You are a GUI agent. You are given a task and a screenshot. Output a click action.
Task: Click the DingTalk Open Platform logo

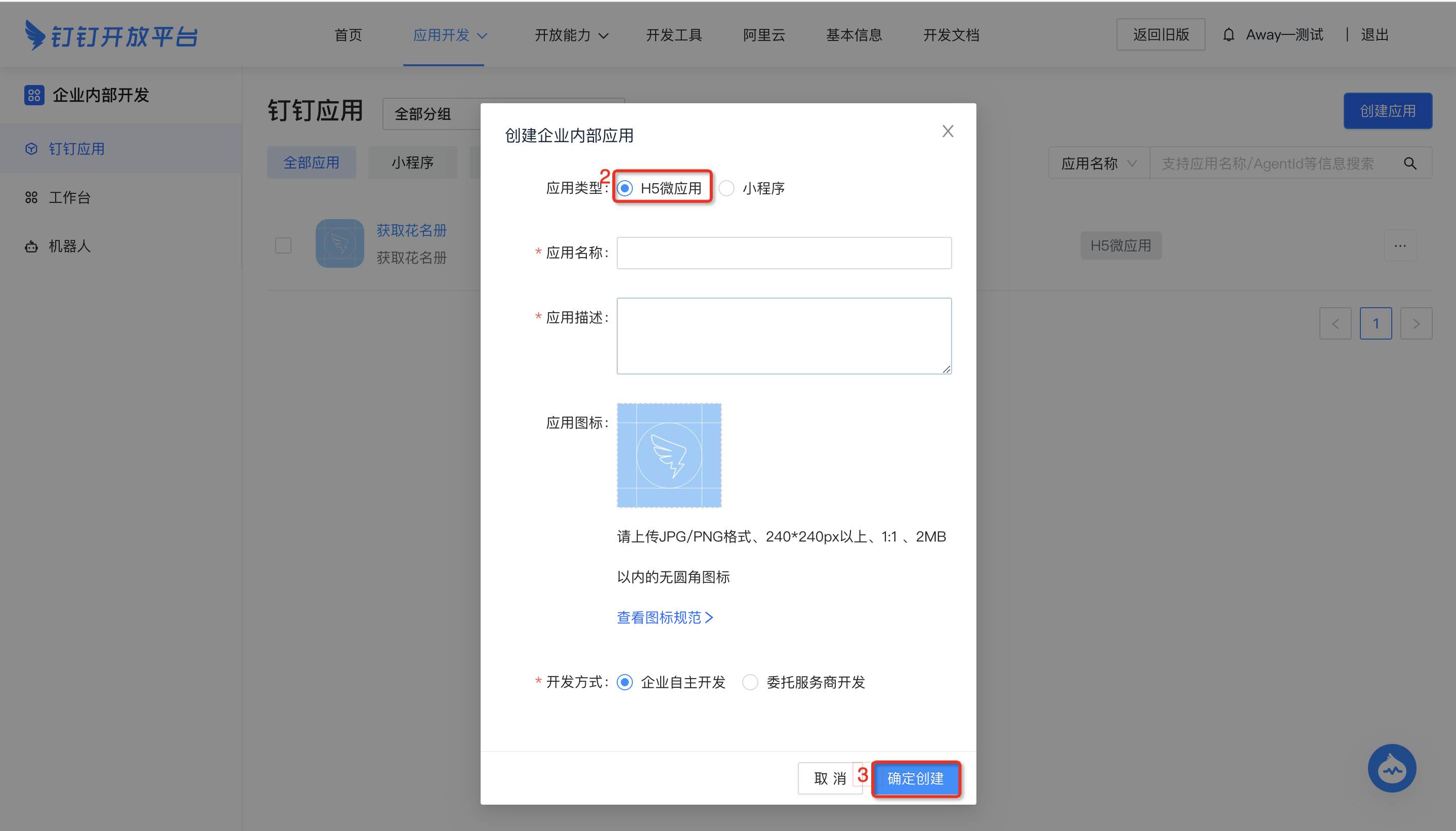(x=111, y=35)
